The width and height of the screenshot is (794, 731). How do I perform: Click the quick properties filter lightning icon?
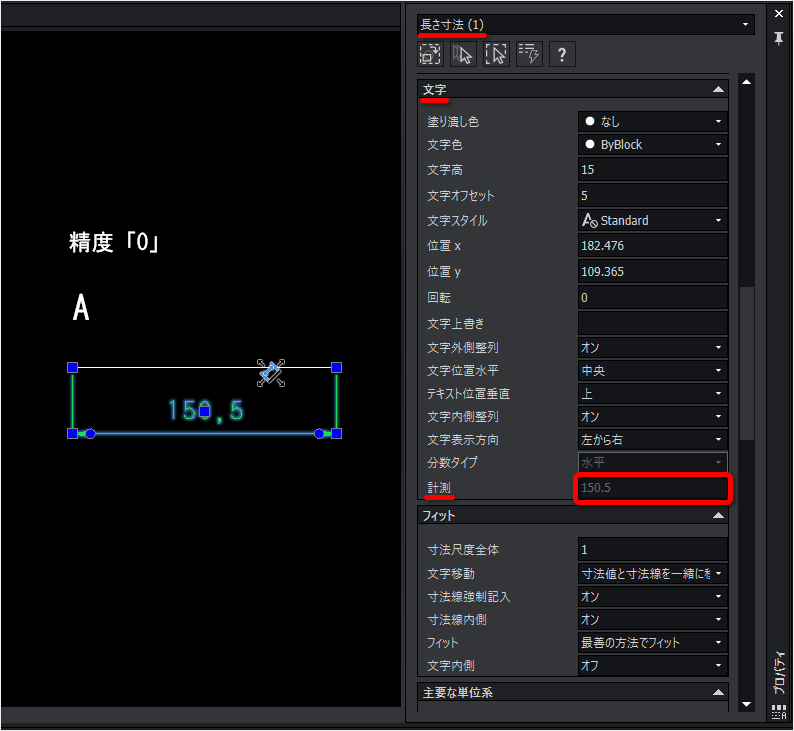pos(529,54)
